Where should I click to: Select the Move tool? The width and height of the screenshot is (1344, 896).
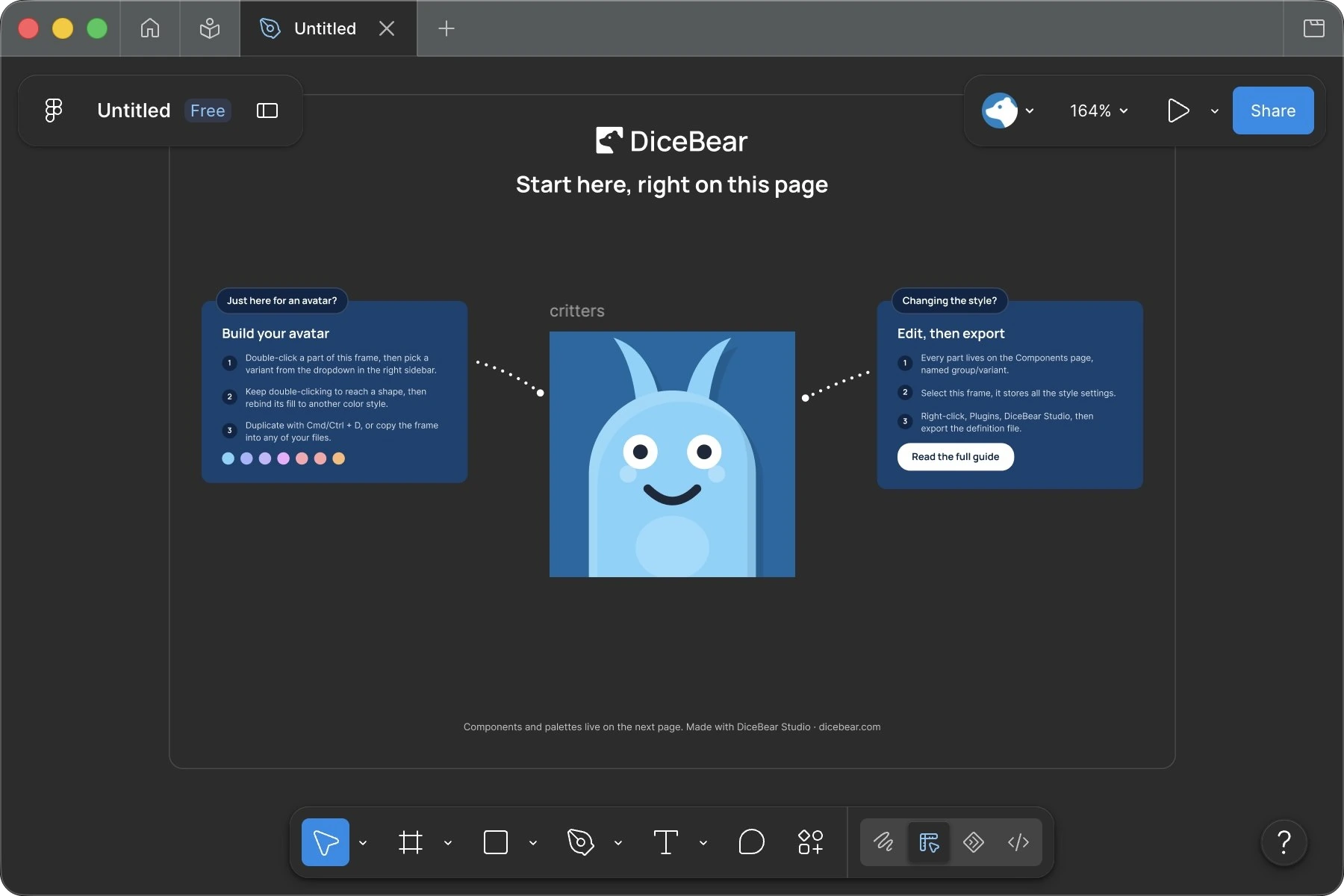pyautogui.click(x=326, y=842)
